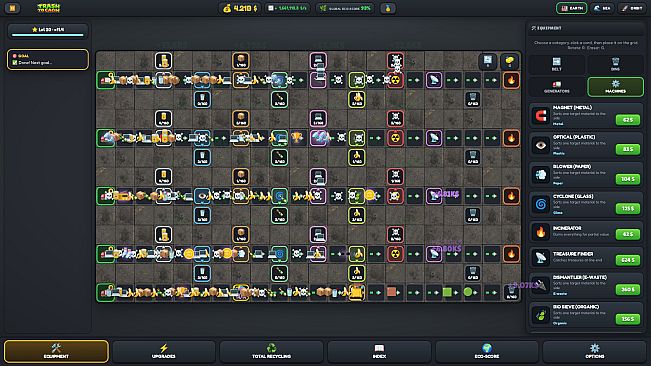Switch to the Orbit location tab
The image size is (651, 366).
pos(632,8)
